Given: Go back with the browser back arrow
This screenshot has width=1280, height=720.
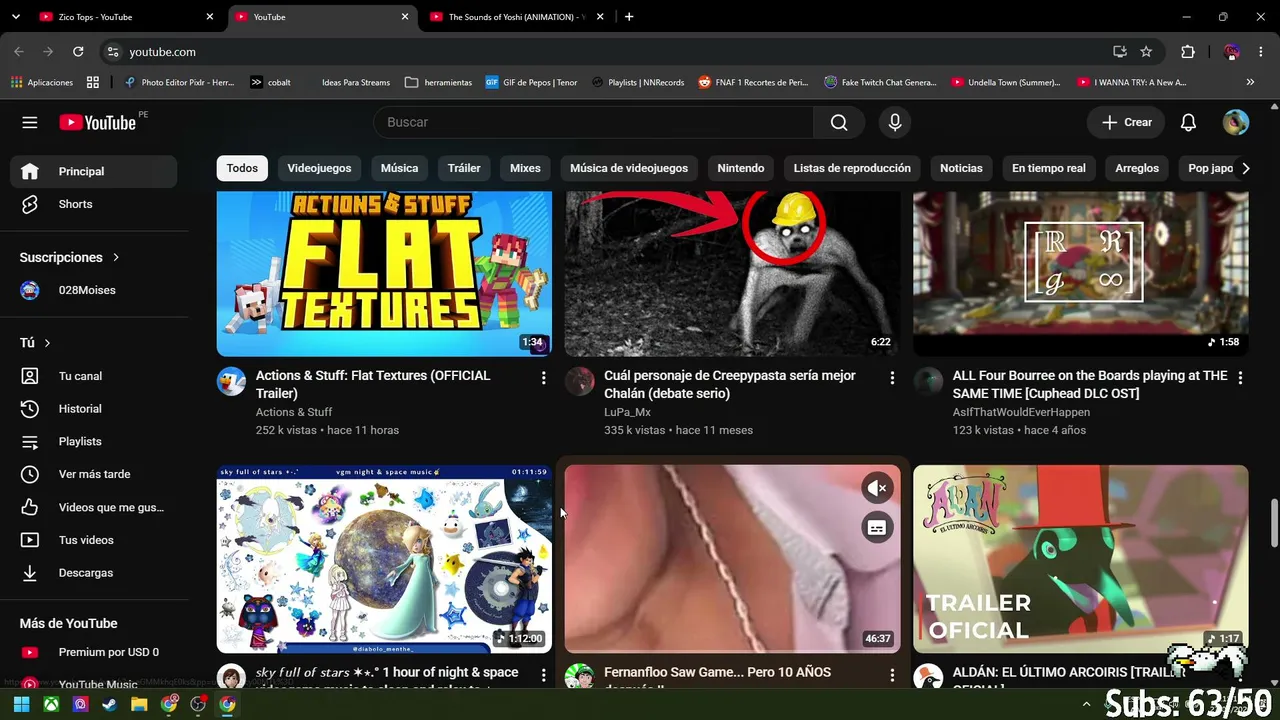Looking at the screenshot, I should [x=19, y=52].
